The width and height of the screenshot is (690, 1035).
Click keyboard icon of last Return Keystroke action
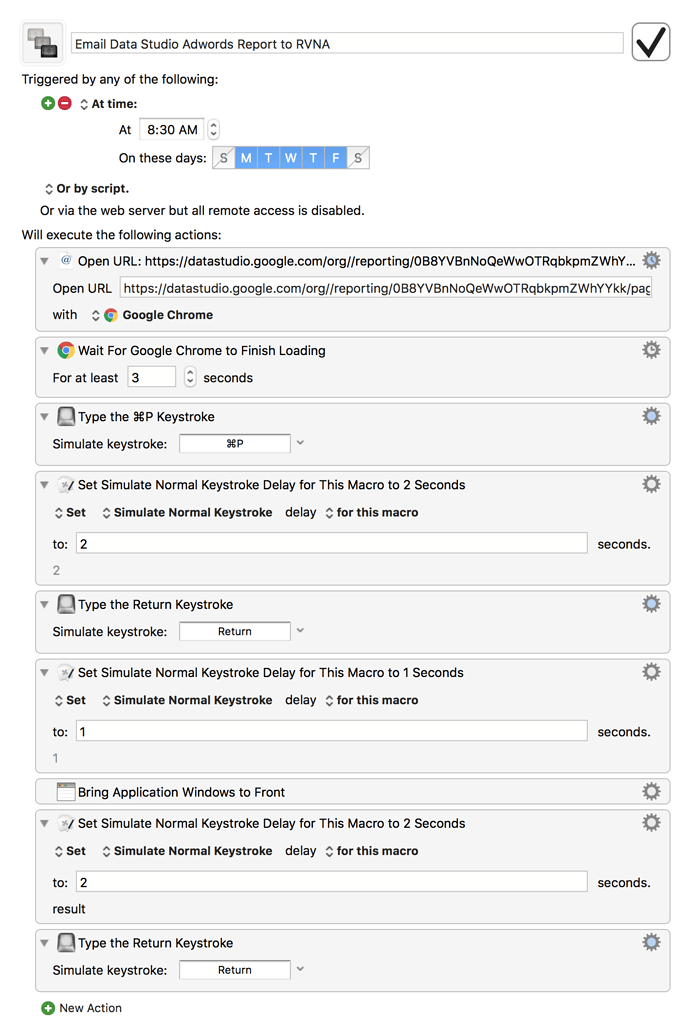[66, 943]
